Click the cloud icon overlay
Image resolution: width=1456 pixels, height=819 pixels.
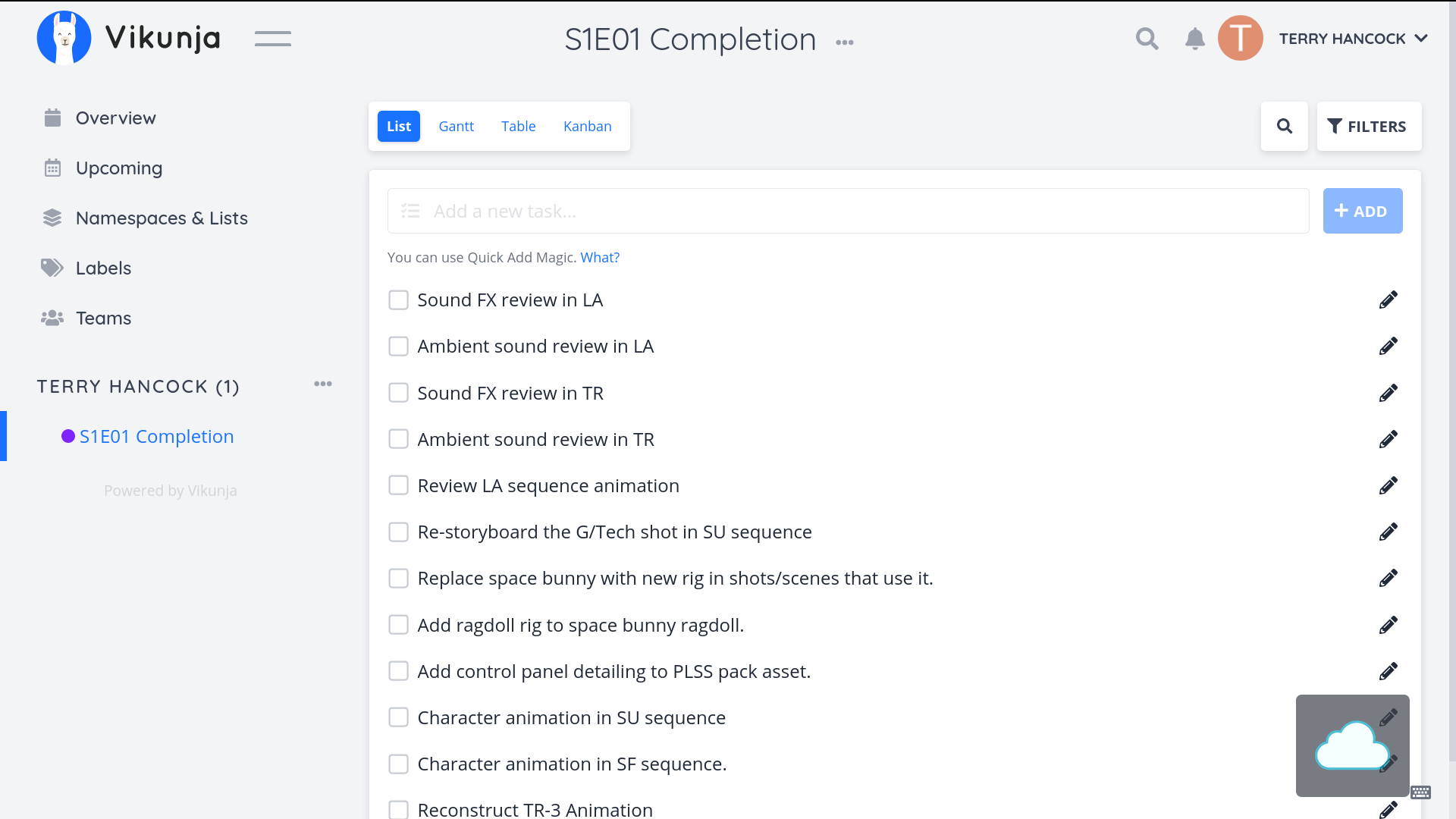1352,746
